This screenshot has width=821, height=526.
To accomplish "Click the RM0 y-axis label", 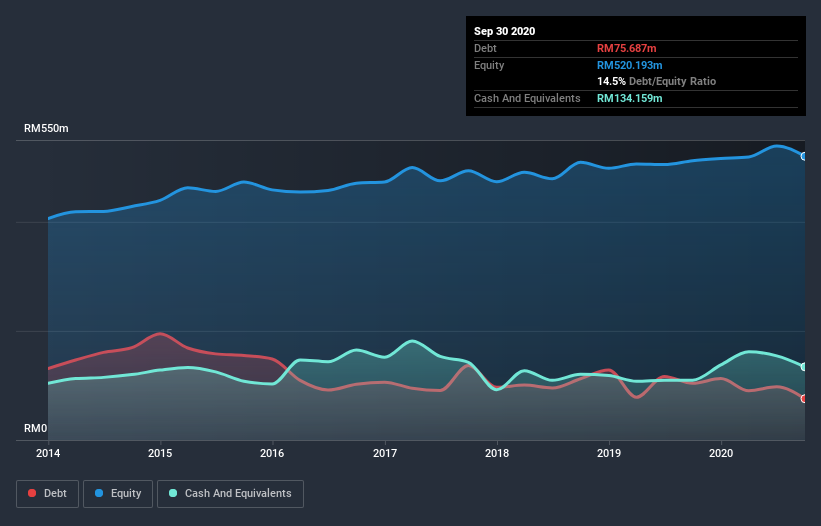I will [x=36, y=428].
